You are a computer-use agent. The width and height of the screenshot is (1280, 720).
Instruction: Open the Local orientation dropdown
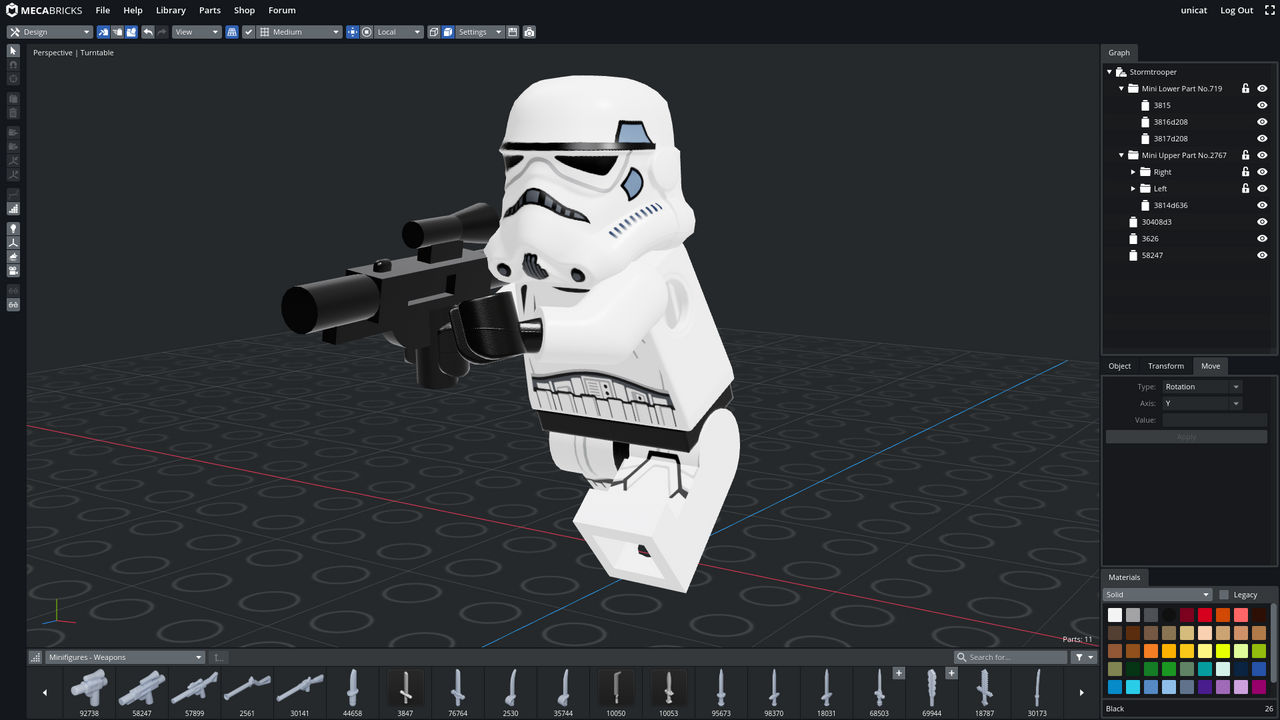coord(399,32)
